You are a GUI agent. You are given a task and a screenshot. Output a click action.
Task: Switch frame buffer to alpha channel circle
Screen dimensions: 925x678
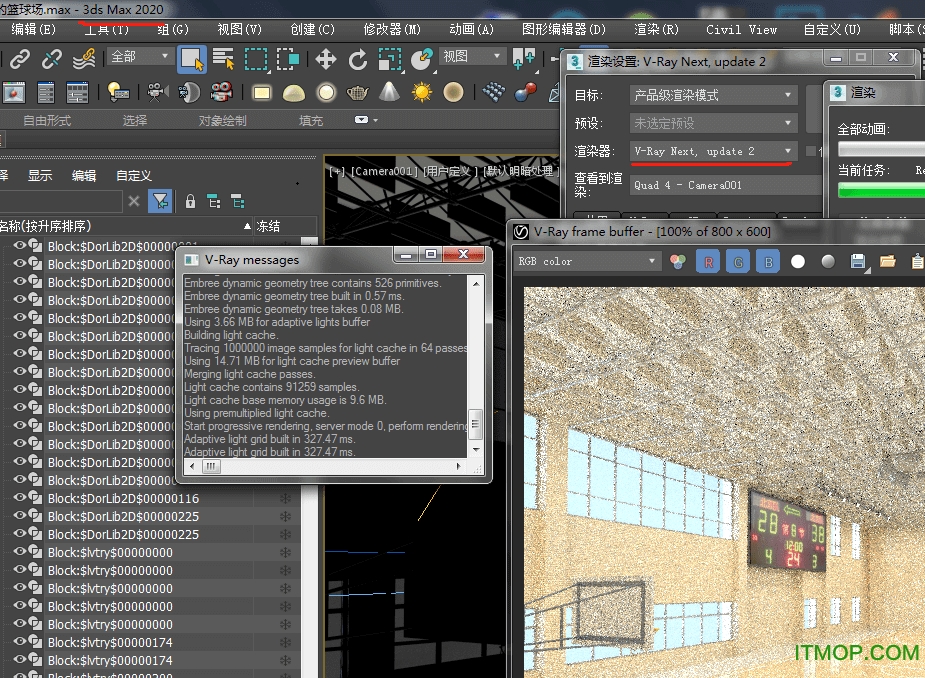(x=798, y=261)
